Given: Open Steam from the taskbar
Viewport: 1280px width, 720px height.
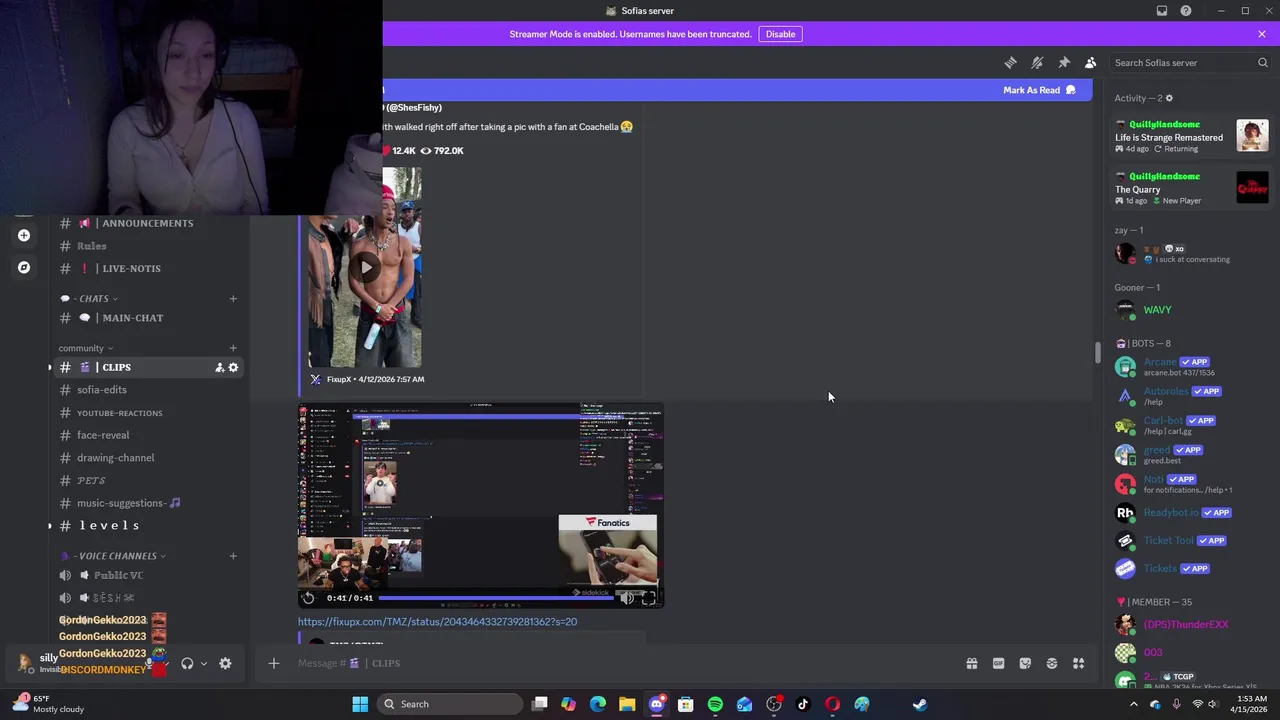Looking at the screenshot, I should click(920, 704).
